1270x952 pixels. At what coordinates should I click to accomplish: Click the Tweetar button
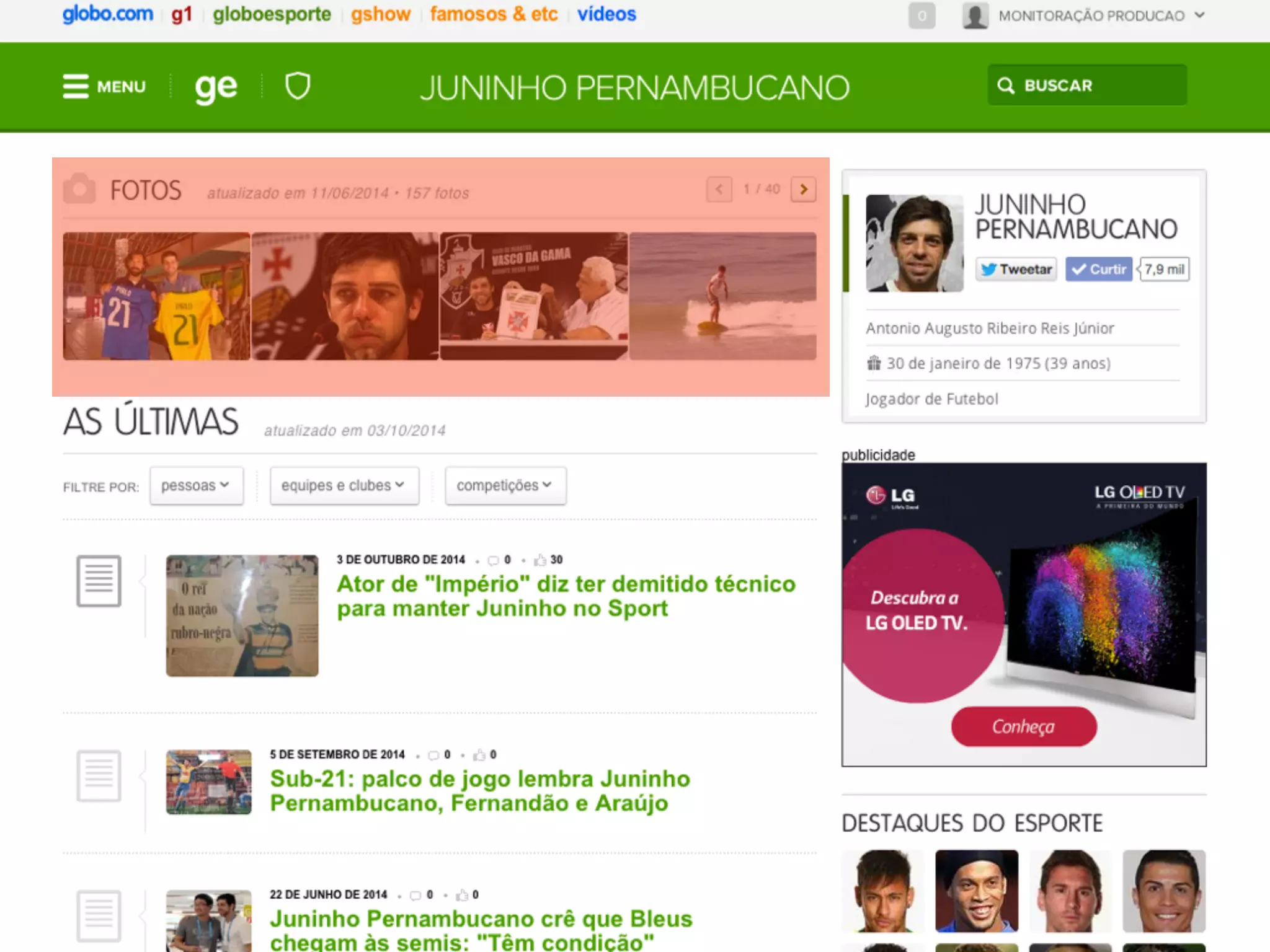pyautogui.click(x=1016, y=269)
